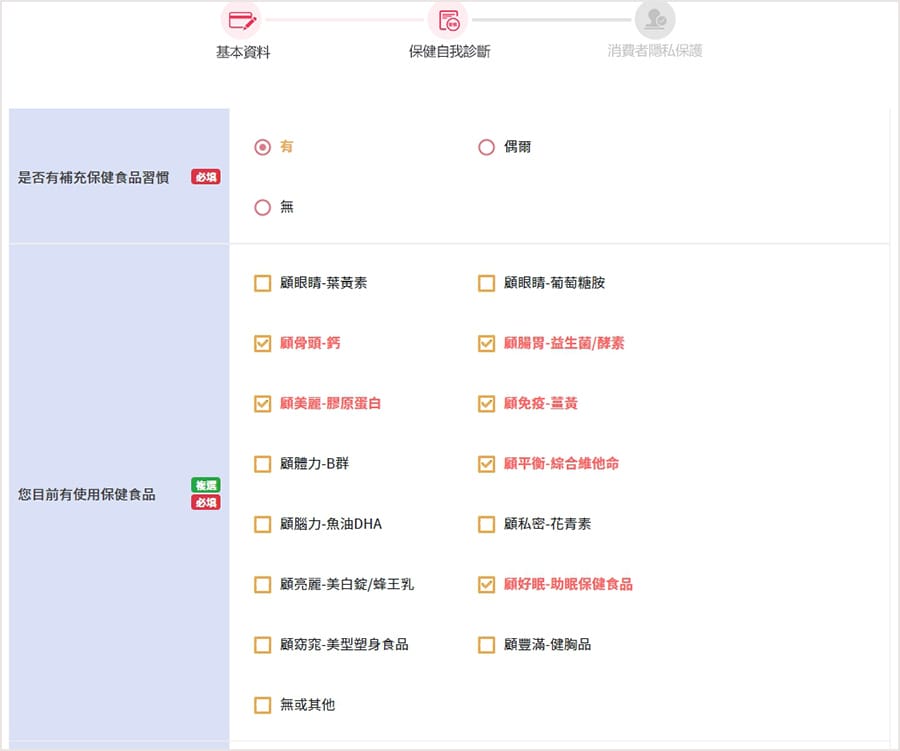
Task: Check the 顧眼睛-葡萄糖胺 checkbox
Action: click(x=486, y=283)
